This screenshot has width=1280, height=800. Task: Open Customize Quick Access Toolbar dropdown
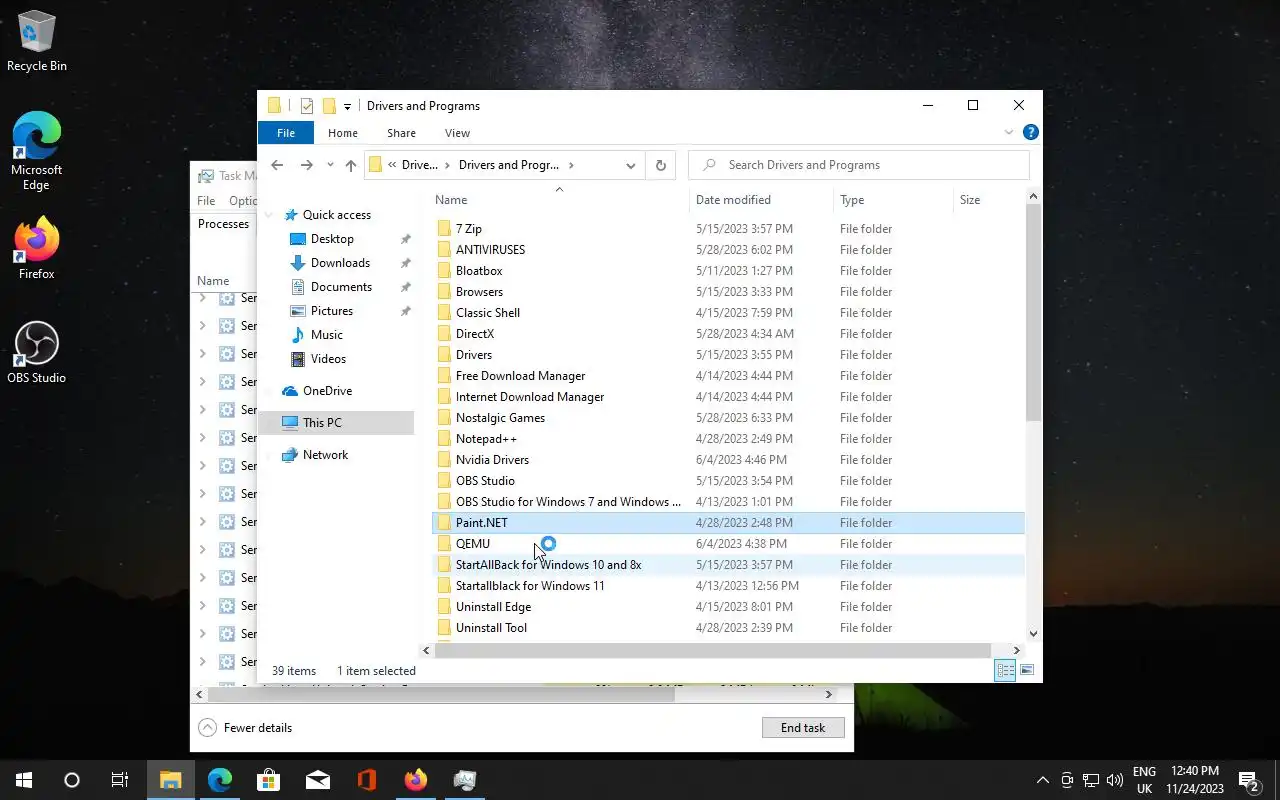point(347,106)
